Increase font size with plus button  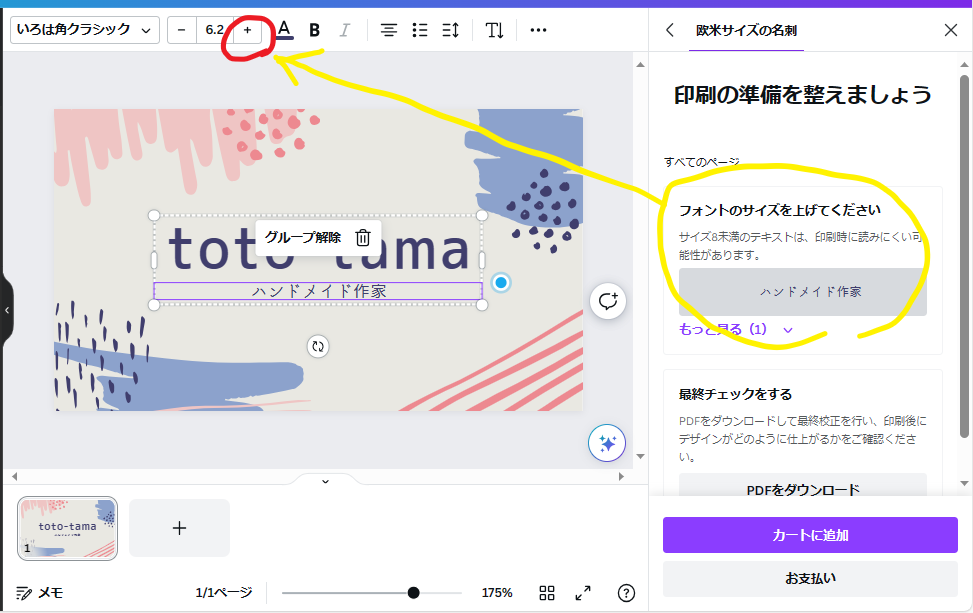click(247, 30)
